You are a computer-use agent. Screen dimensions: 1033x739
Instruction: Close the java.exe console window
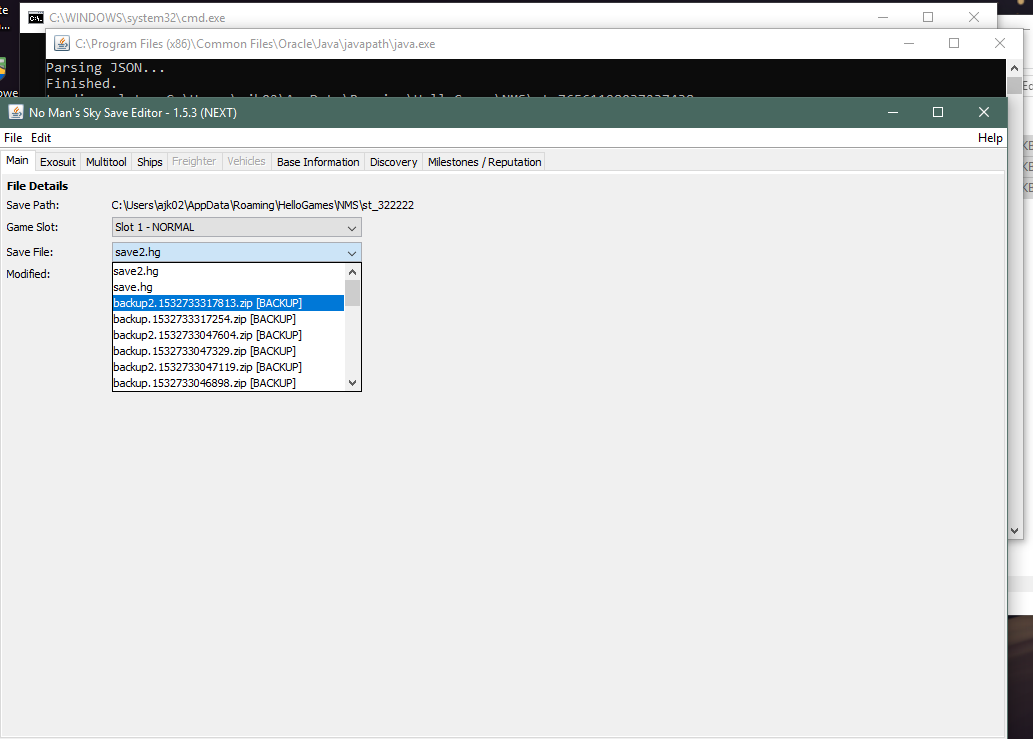pyautogui.click(x=999, y=43)
